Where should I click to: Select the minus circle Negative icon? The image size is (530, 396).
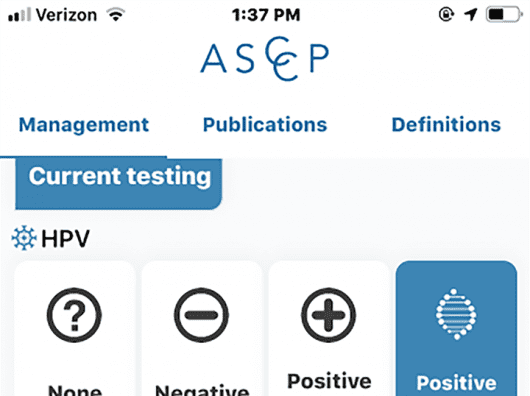(201, 315)
